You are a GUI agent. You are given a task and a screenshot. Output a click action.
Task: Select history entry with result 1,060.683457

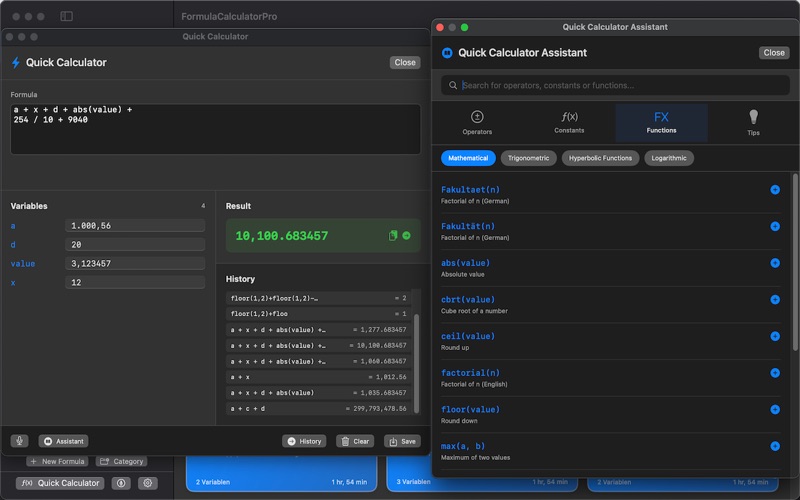[318, 361]
